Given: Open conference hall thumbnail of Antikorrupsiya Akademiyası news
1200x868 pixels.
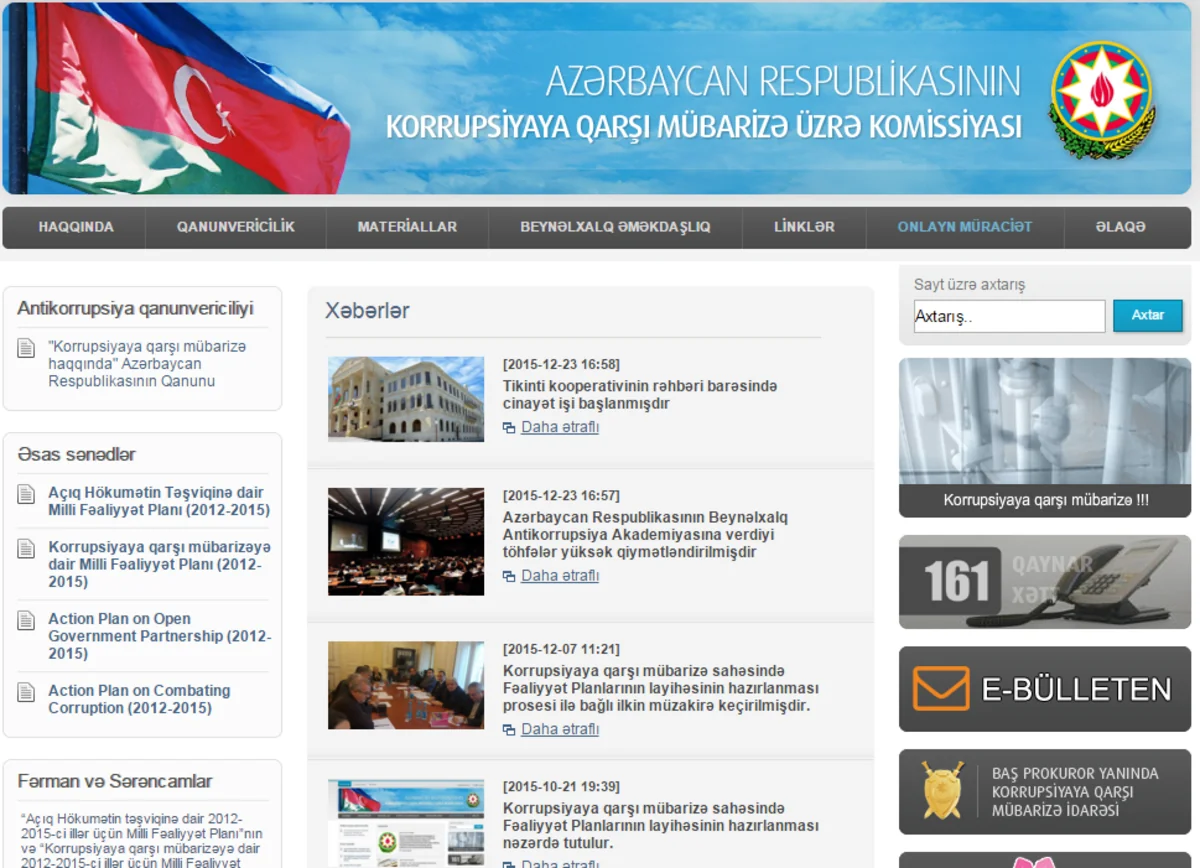Looking at the screenshot, I should tap(406, 541).
